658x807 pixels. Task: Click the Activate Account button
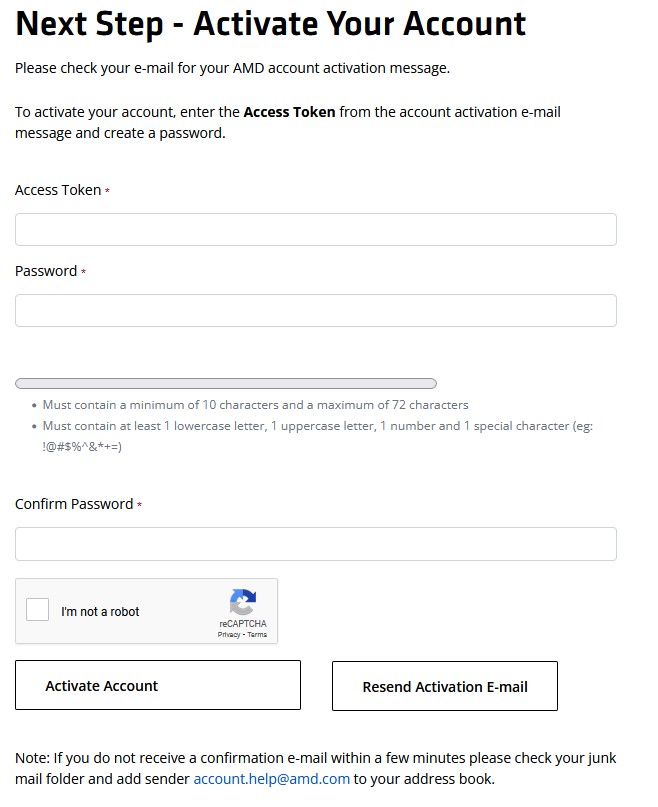tap(158, 686)
